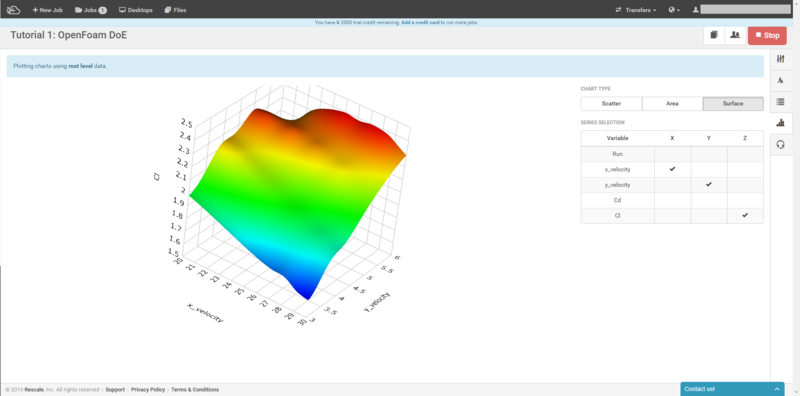Select the bar chart sidebar icon
800x396 pixels.
point(780,122)
